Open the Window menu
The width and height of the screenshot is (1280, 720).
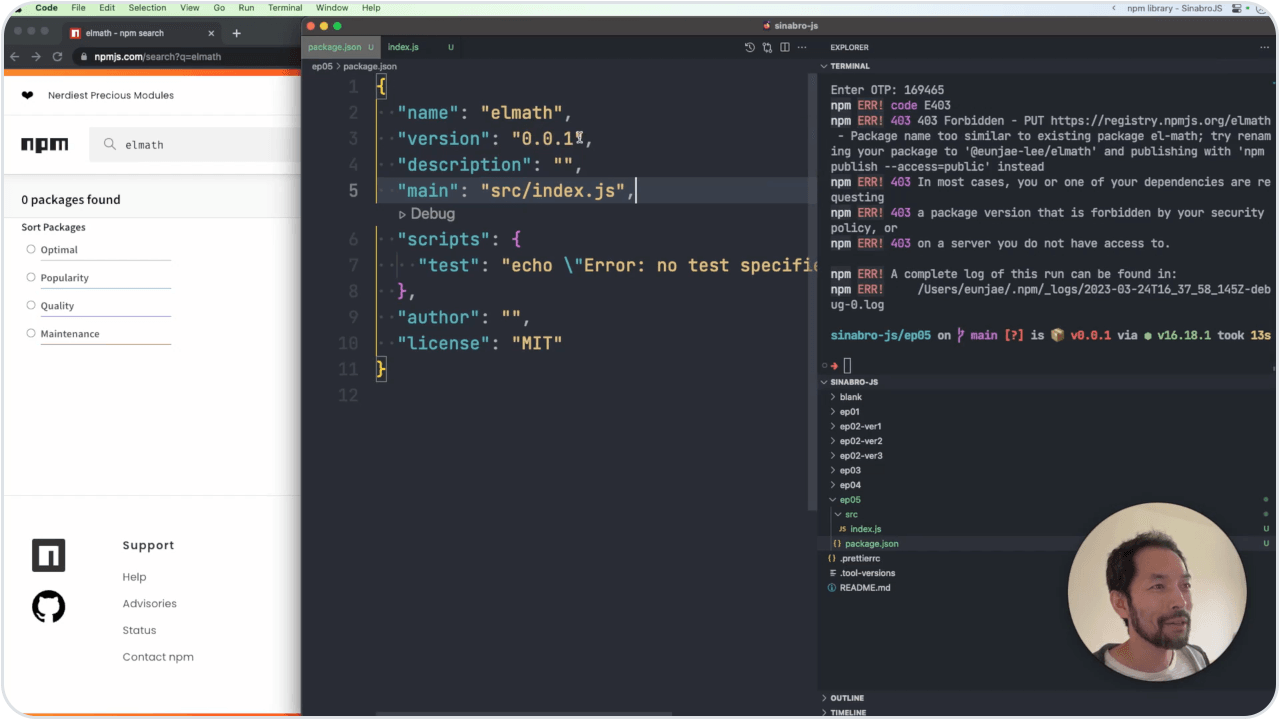pyautogui.click(x=332, y=8)
